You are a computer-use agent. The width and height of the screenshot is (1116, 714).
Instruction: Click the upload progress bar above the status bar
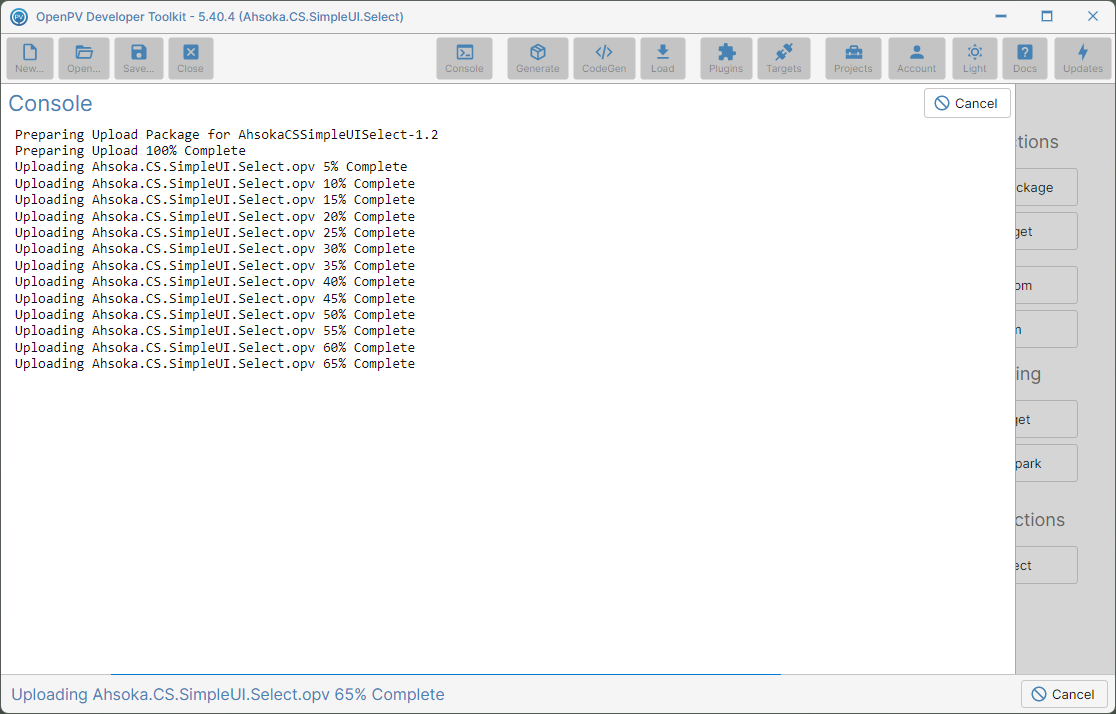[446, 674]
